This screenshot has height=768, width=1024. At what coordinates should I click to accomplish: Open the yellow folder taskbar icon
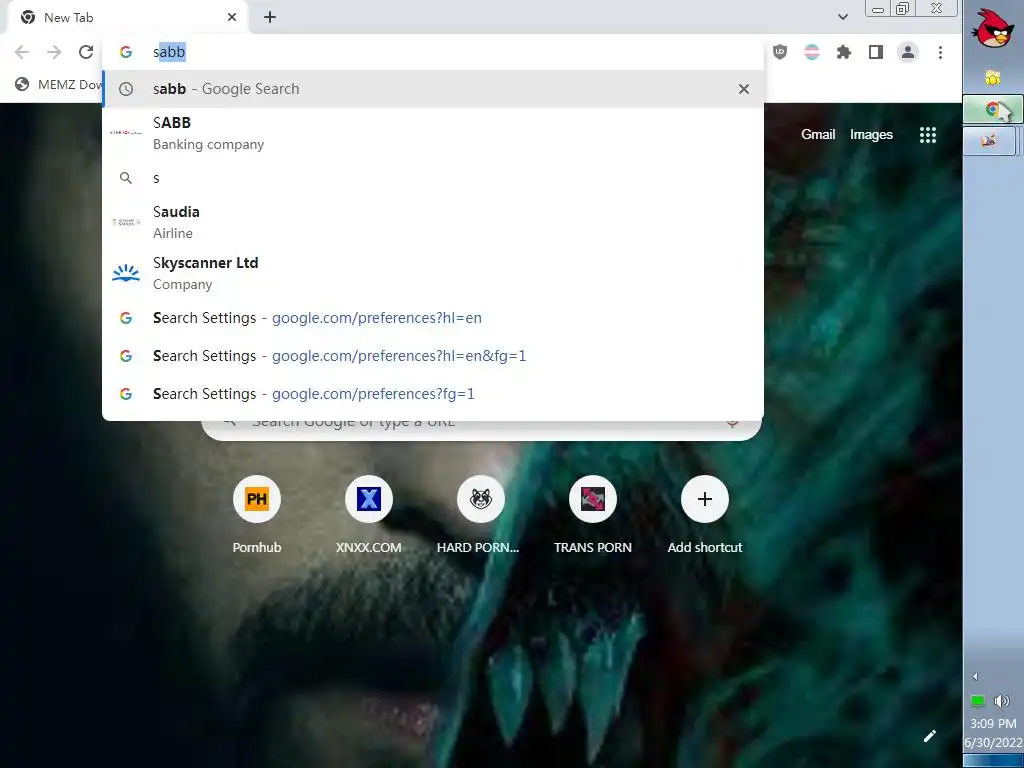993,78
